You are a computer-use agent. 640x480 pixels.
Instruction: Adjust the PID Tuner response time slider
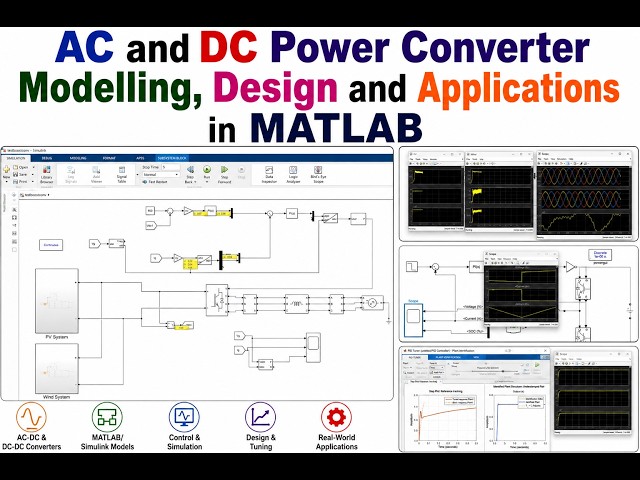pos(502,371)
